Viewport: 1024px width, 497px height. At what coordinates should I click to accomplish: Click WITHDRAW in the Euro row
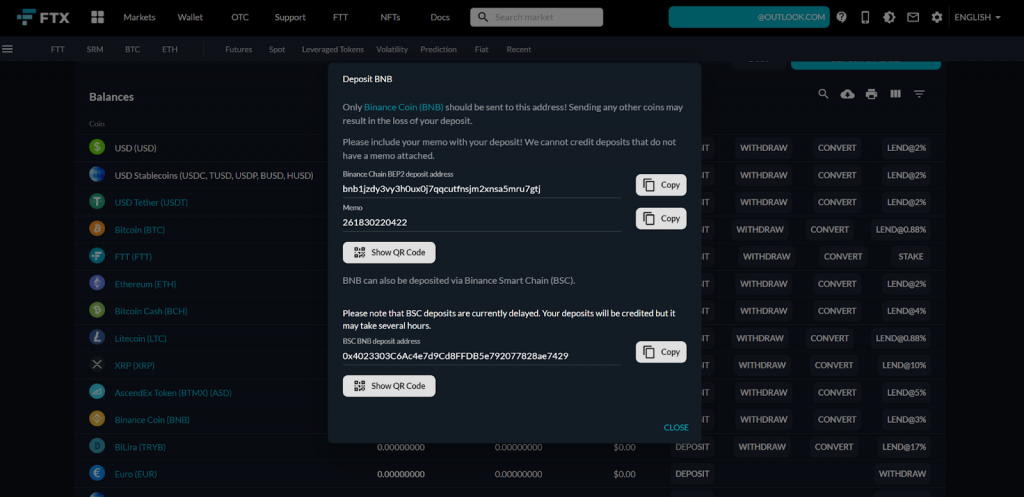(902, 474)
